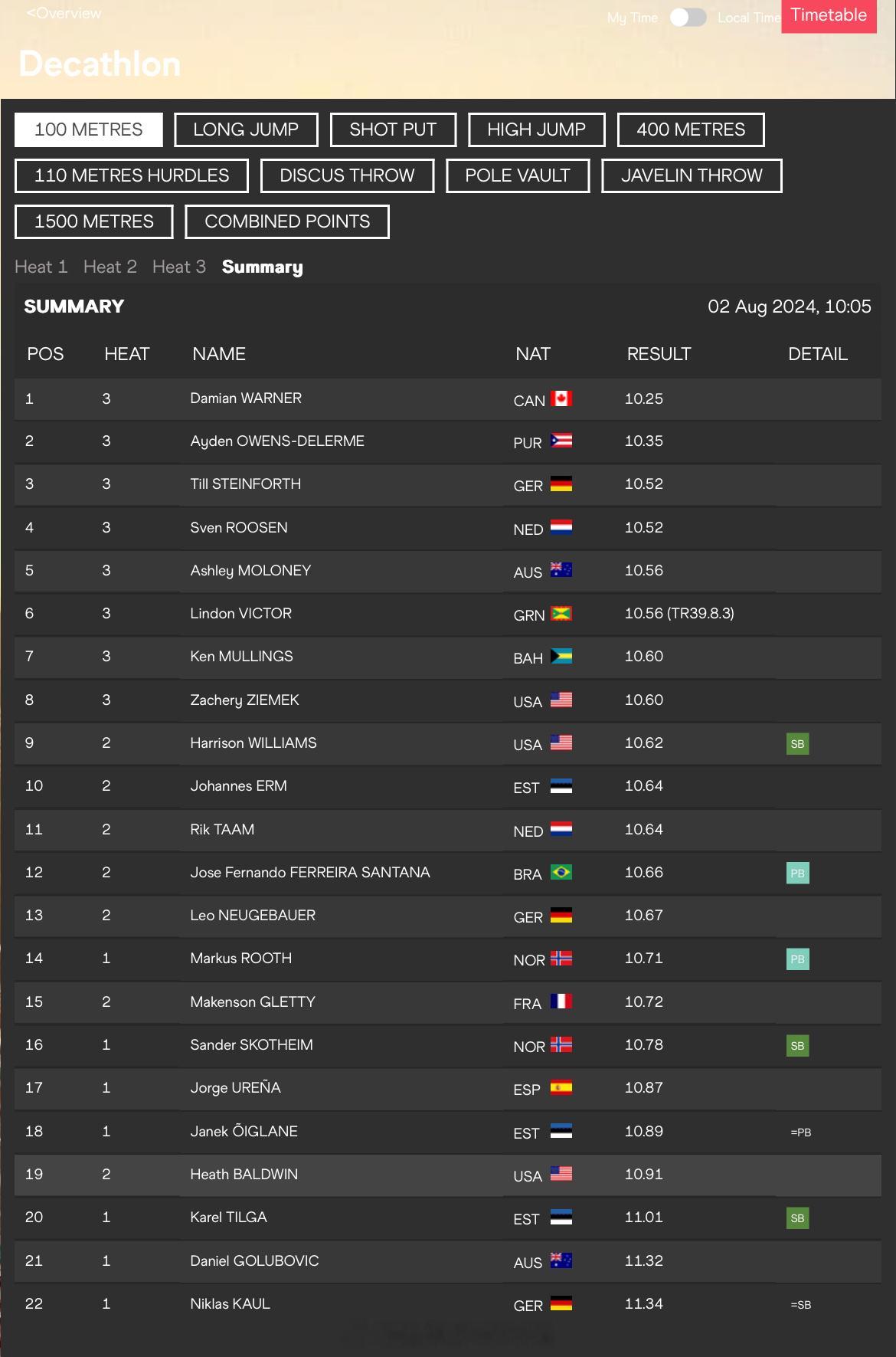Screen dimensions: 896x1357
Task: Open the Long Jump event results
Action: pos(246,129)
